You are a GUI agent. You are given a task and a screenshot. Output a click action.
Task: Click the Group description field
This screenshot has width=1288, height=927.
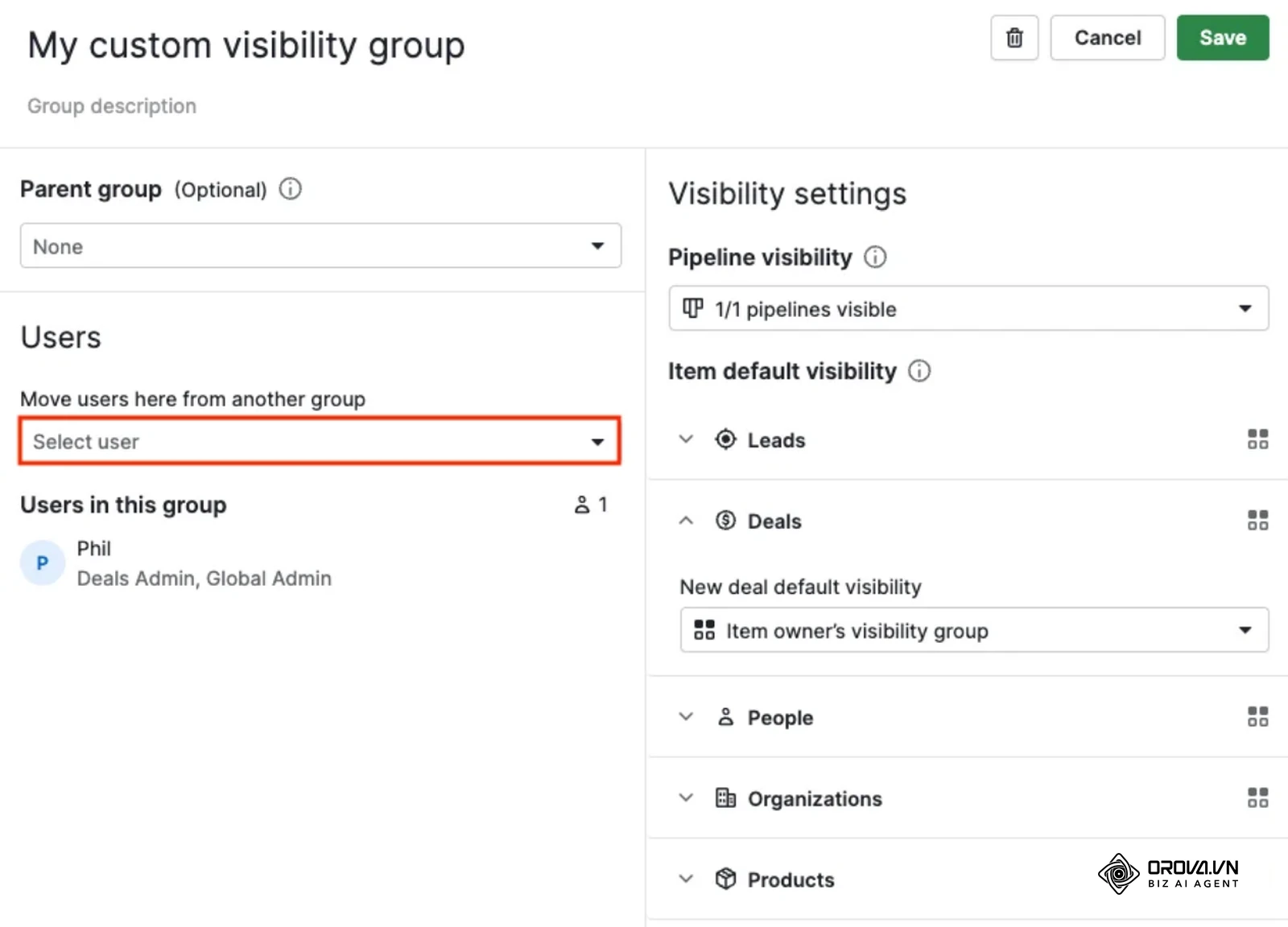click(x=112, y=106)
